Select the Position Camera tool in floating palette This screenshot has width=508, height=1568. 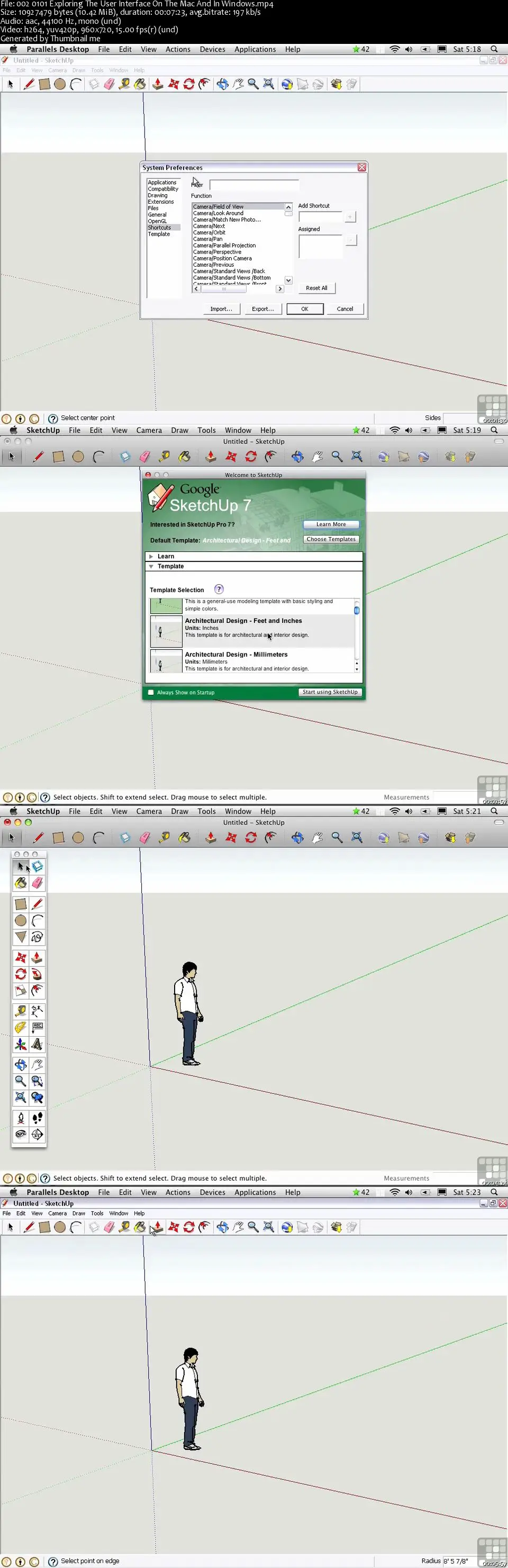coord(21,1118)
